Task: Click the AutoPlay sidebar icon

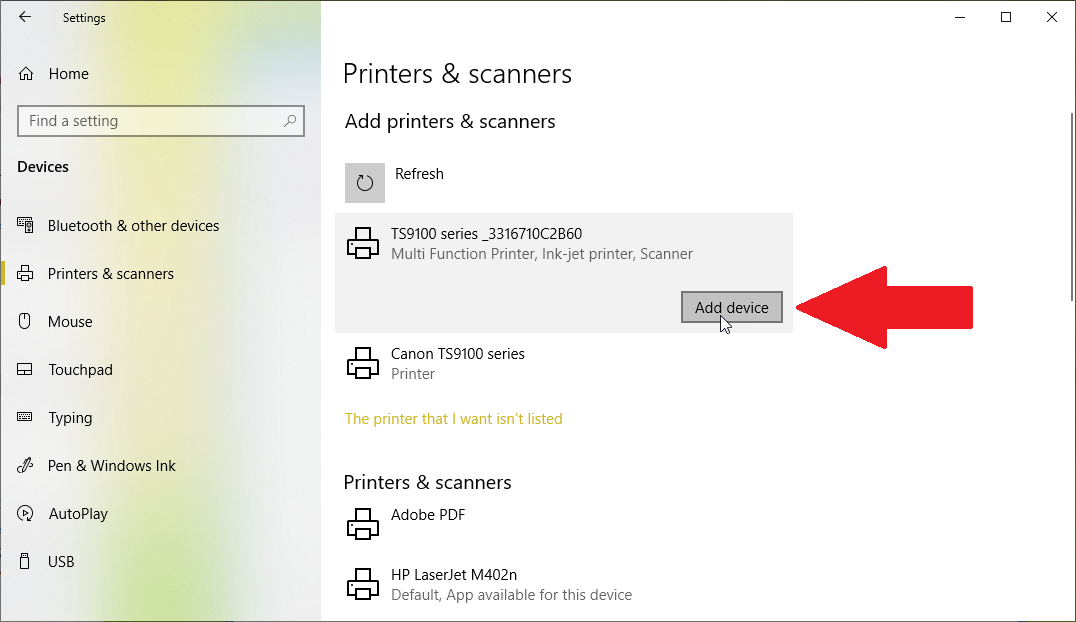Action: pyautogui.click(x=25, y=514)
